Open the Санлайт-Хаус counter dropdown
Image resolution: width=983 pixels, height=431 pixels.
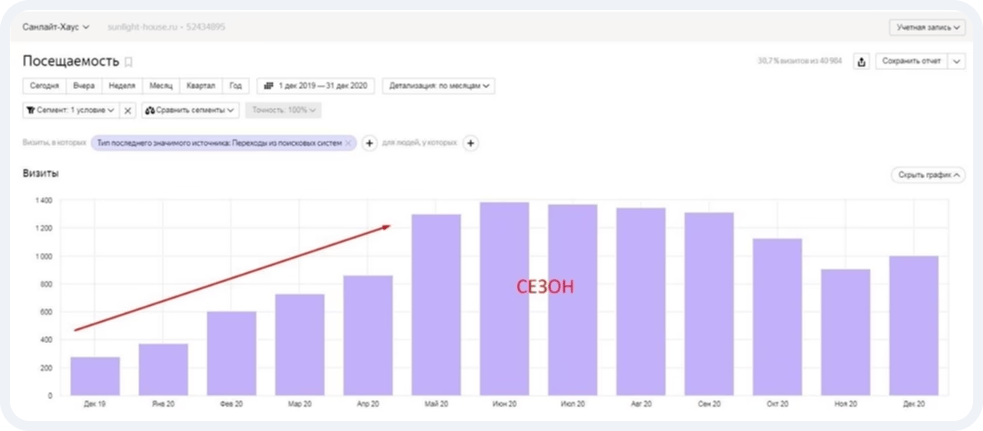(56, 27)
